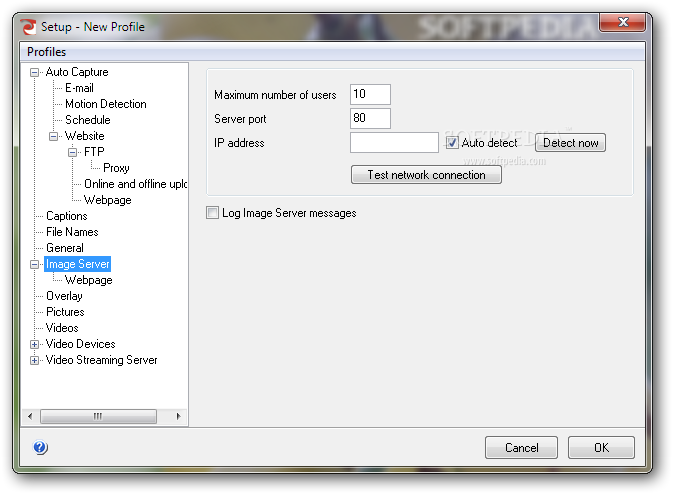Select the Website tree item

pyautogui.click(x=85, y=136)
